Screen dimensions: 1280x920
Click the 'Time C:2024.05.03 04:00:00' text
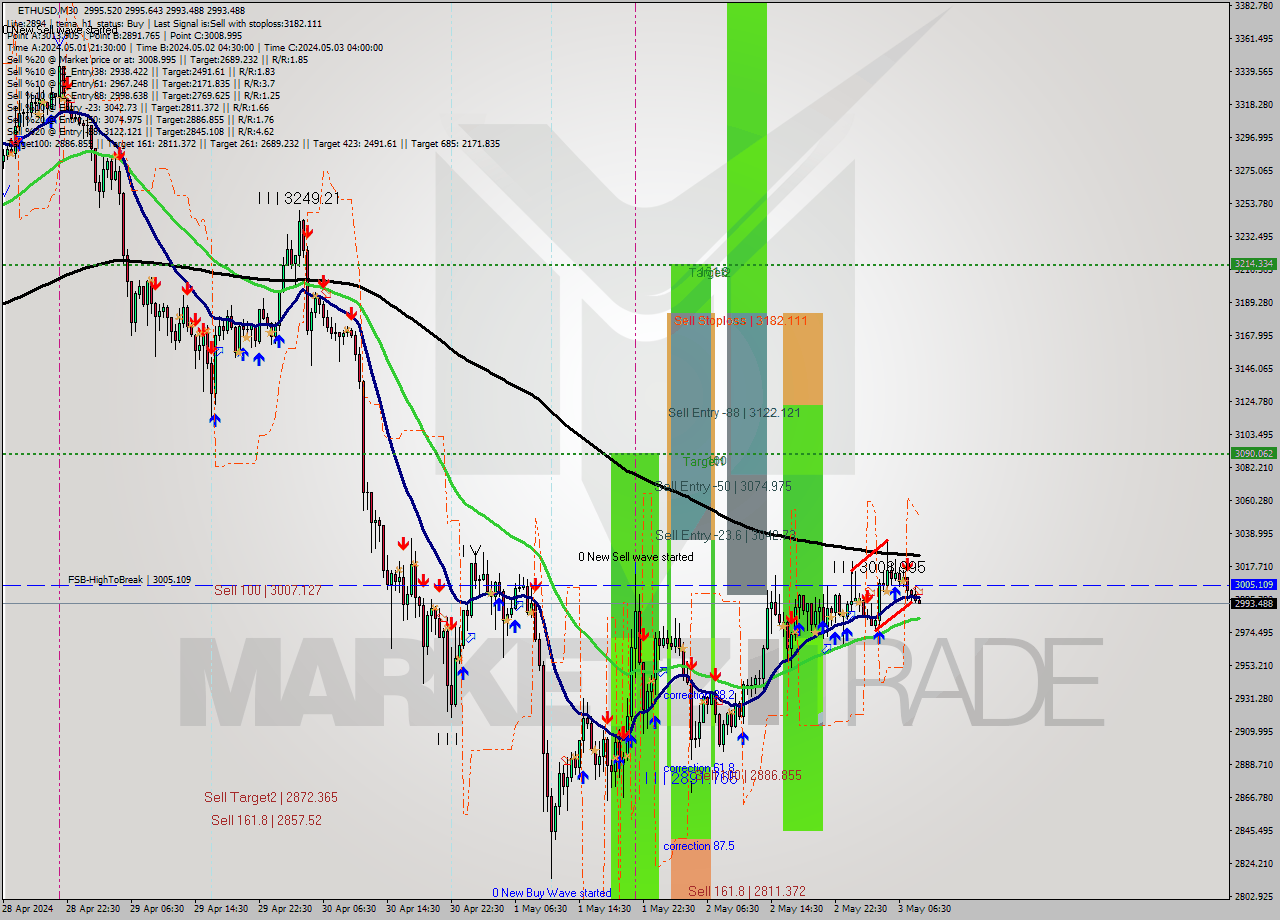tap(324, 47)
